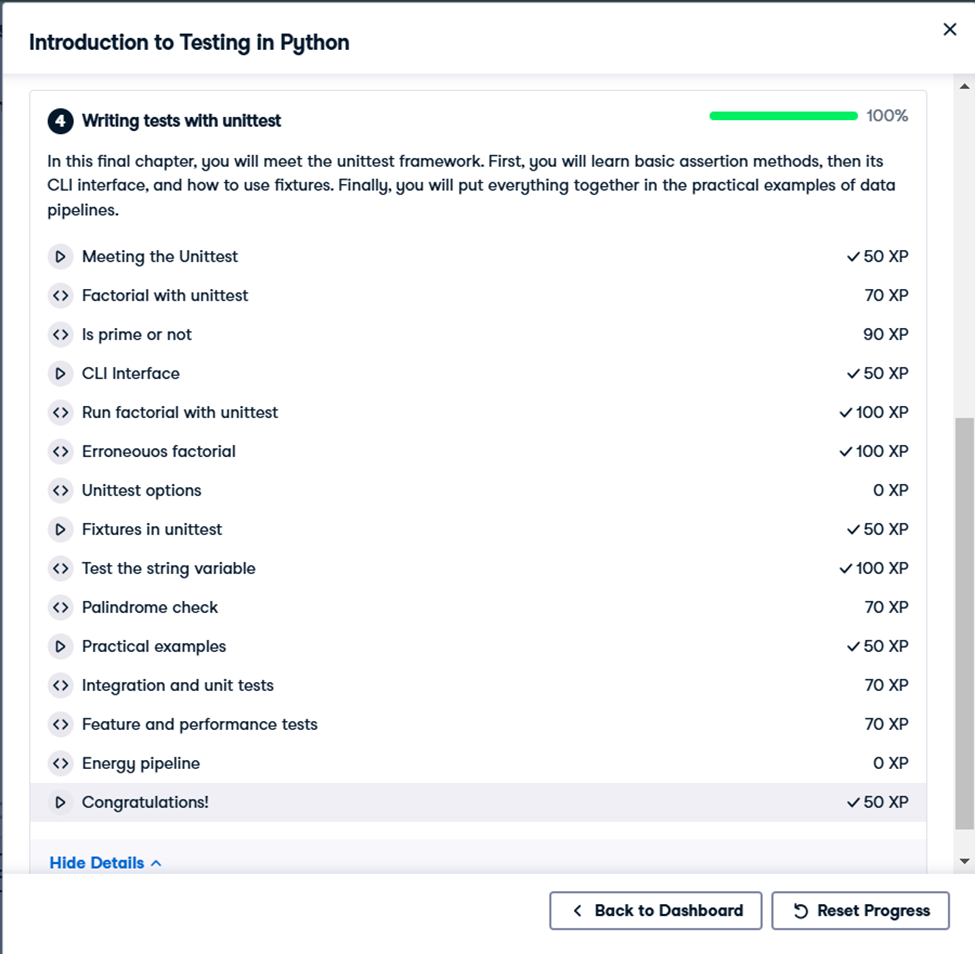The image size is (975, 954).
Task: Click the video icon beside Meeting the Unittest
Action: pyautogui.click(x=60, y=256)
